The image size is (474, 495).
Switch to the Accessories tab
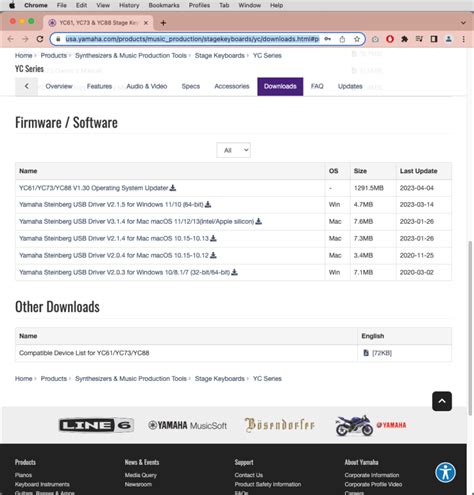tap(232, 86)
